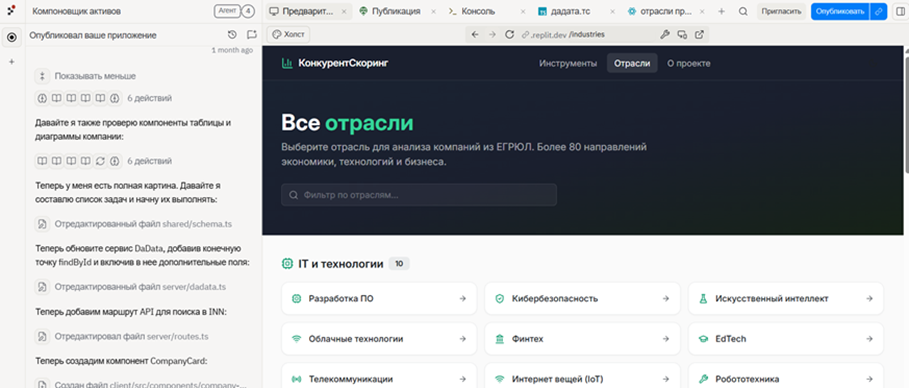Click the agent session circle icon in sidebar
Screen dimensions: 909x388
pyautogui.click(x=11, y=38)
